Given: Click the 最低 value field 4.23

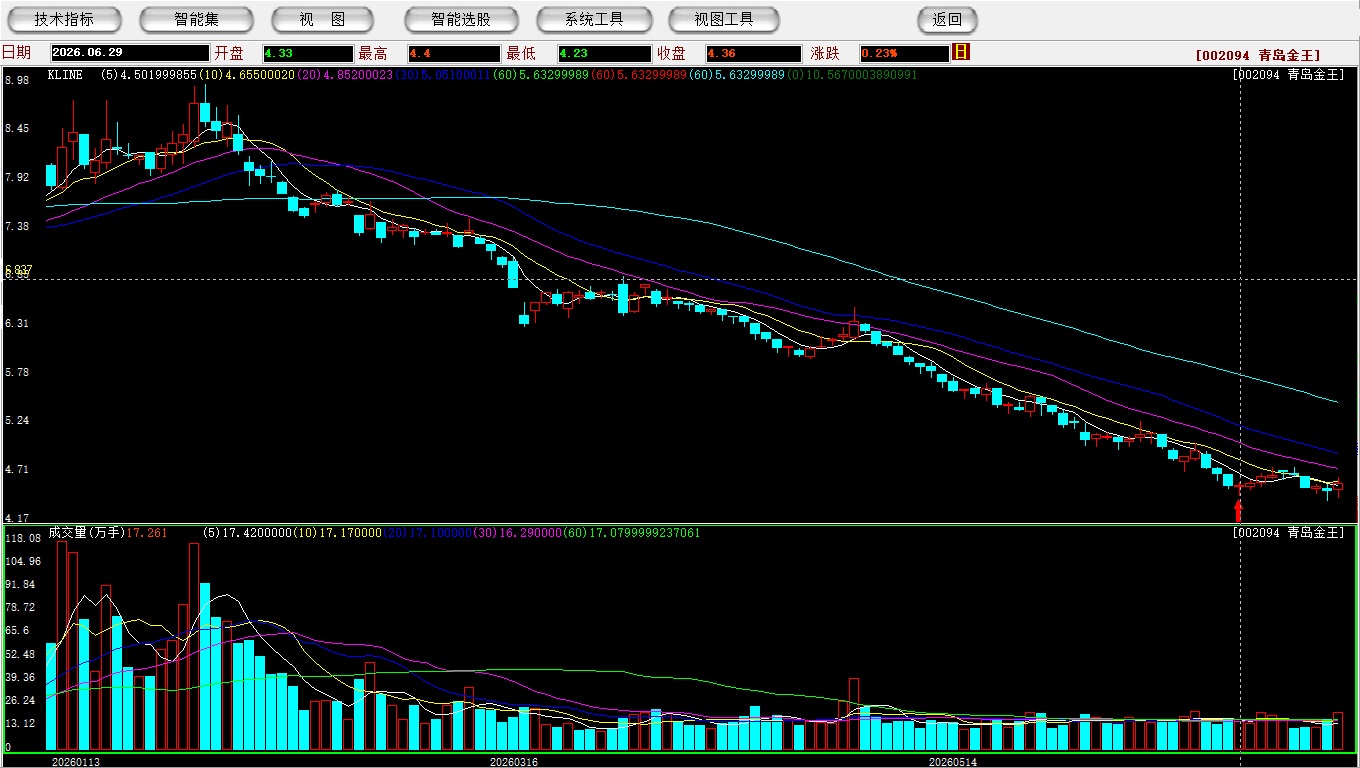Looking at the screenshot, I should pyautogui.click(x=605, y=53).
